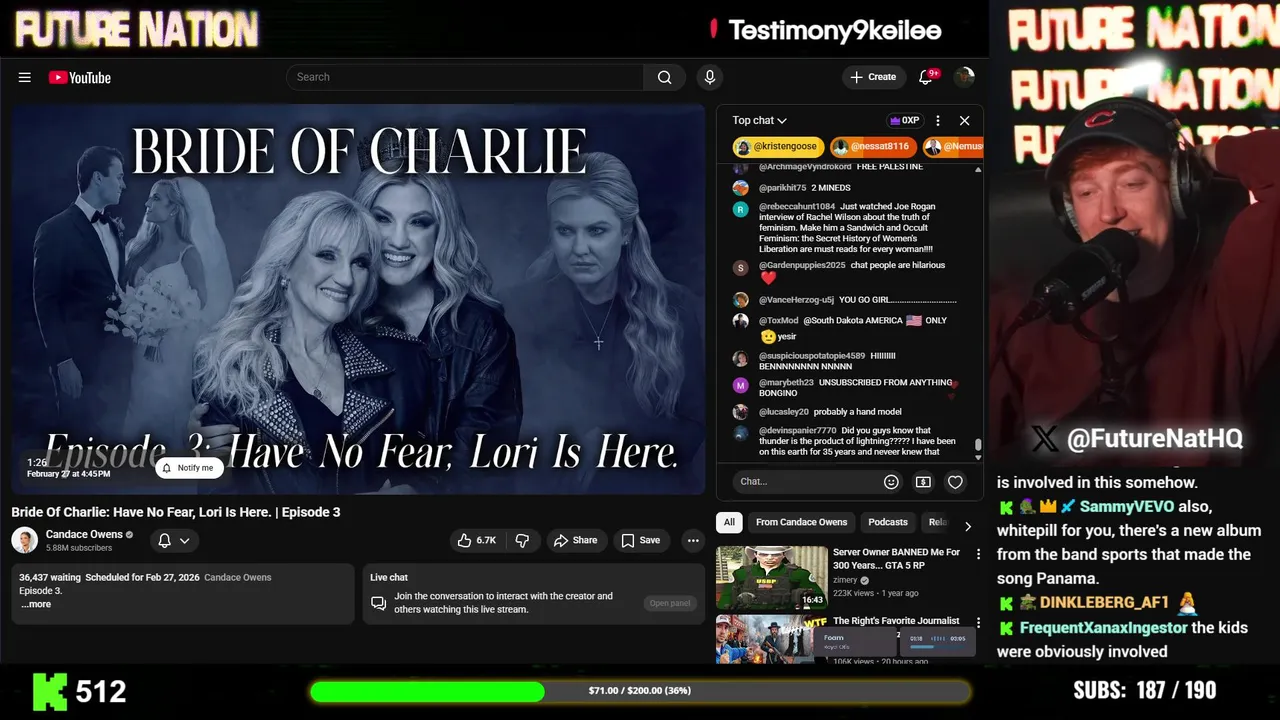
Task: Click the 0XP crown badge in chat
Action: point(904,120)
